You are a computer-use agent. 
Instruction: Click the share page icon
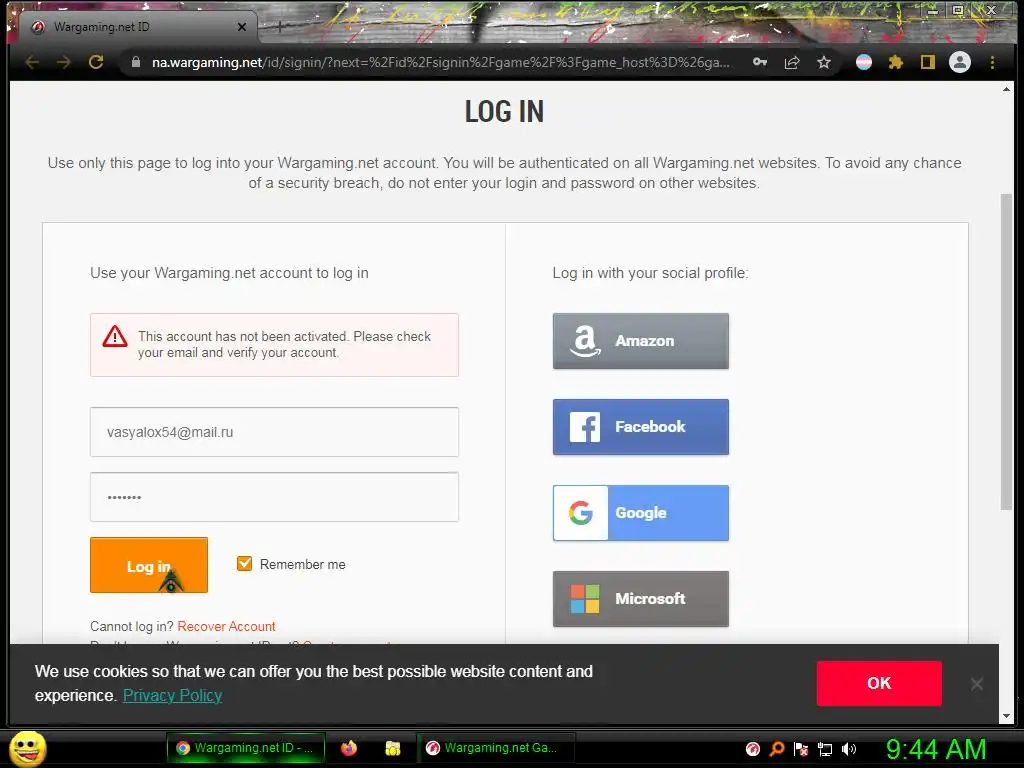(792, 62)
